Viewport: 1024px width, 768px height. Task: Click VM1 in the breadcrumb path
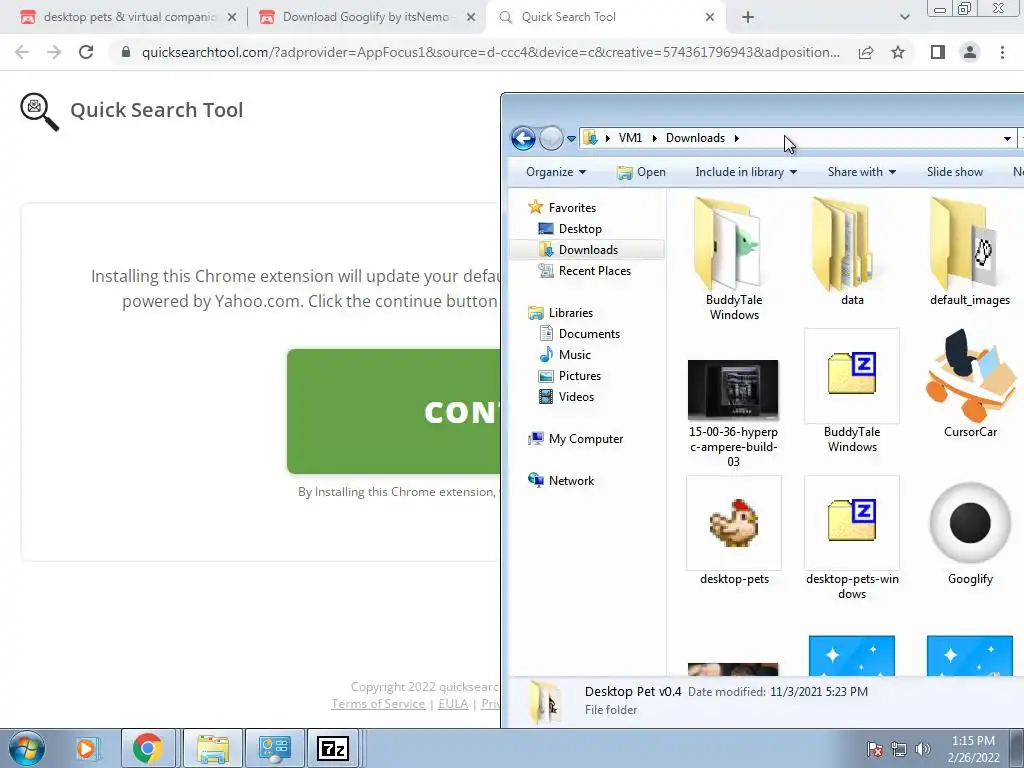pyautogui.click(x=630, y=138)
